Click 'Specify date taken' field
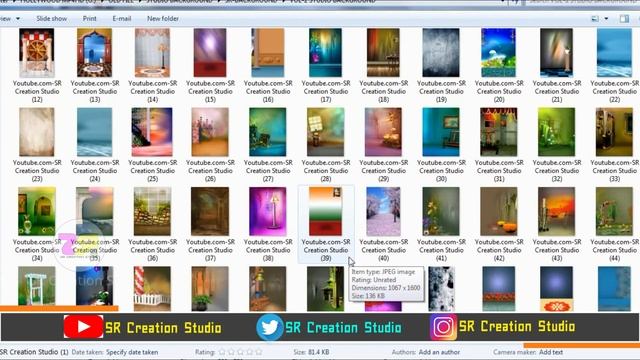Viewport: 640px width, 360px height. point(132,352)
